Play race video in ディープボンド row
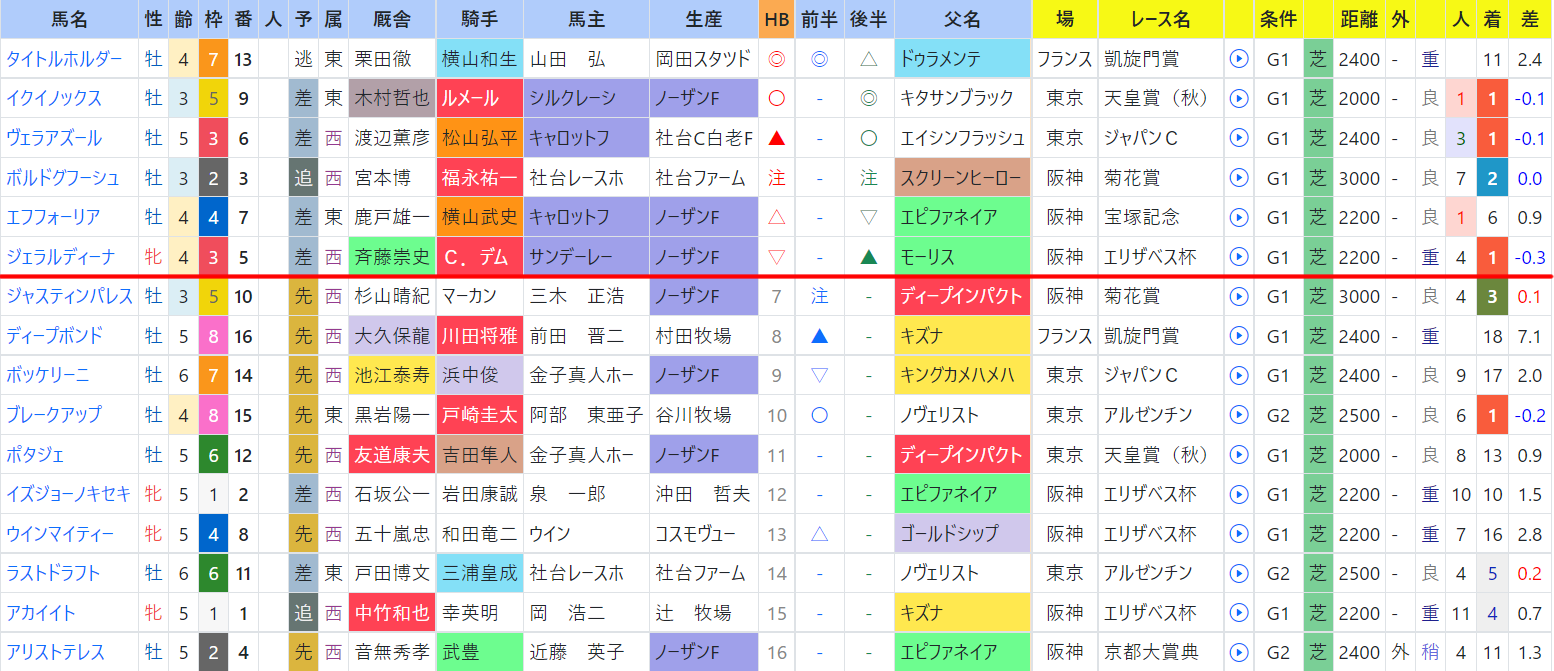Screen dimensions: 1554x671 [1239, 336]
